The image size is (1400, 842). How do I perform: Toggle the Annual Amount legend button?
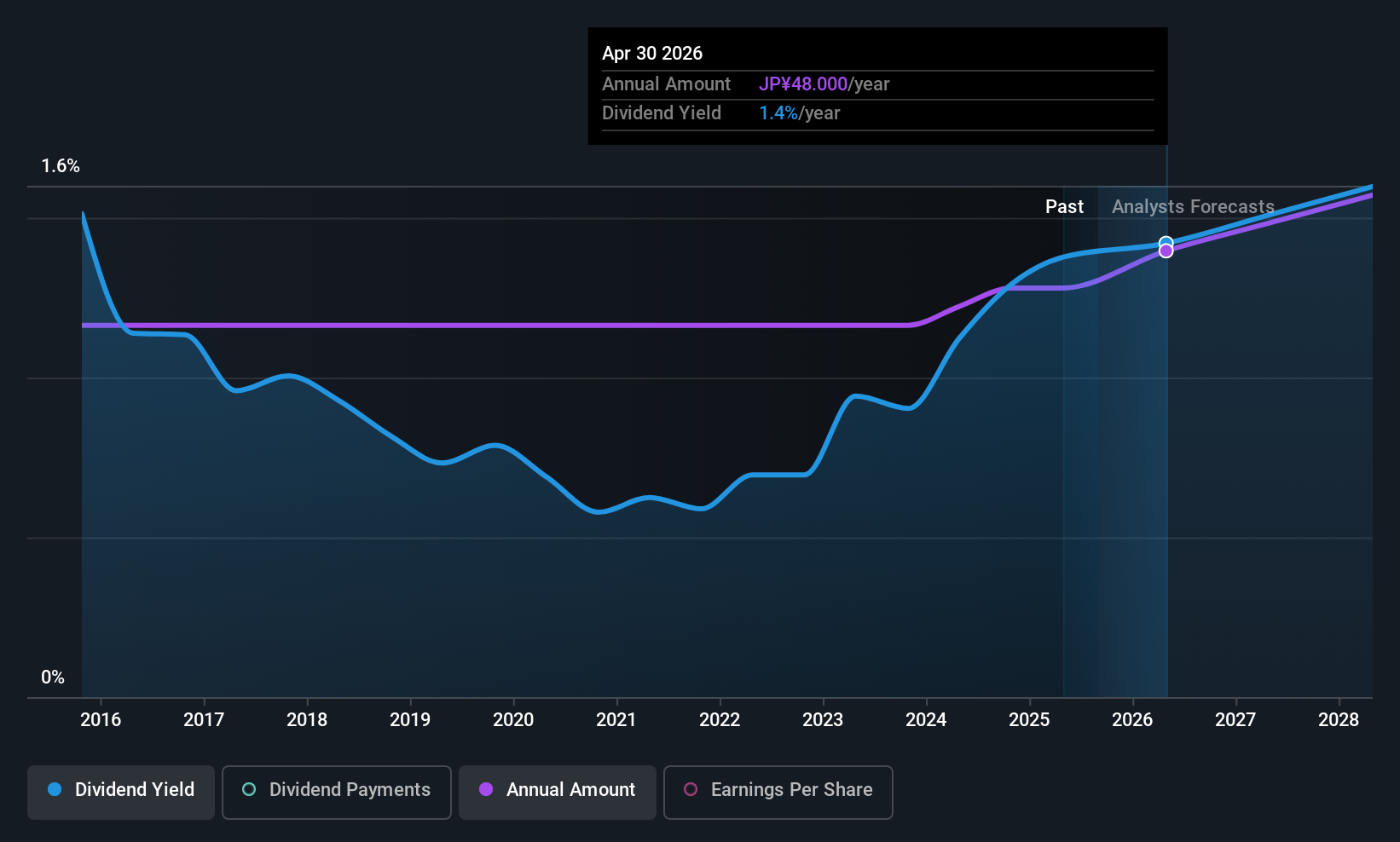tap(558, 792)
